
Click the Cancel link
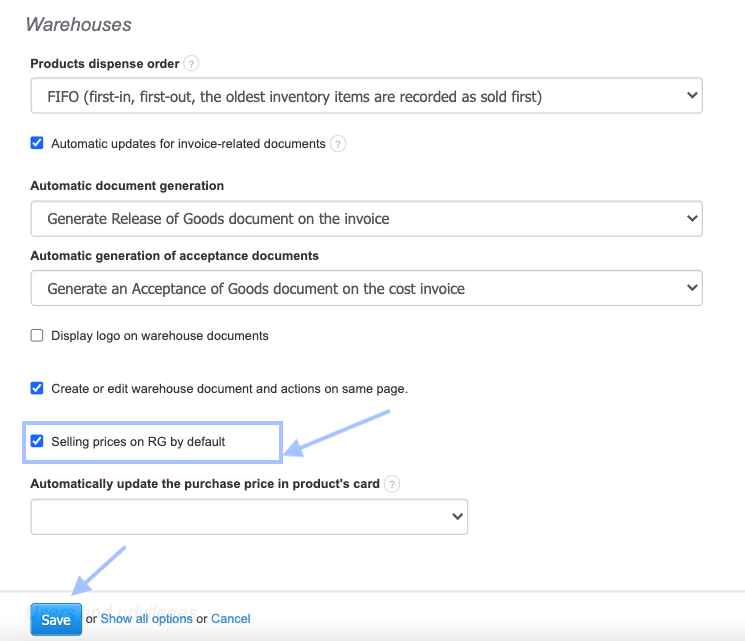click(231, 619)
